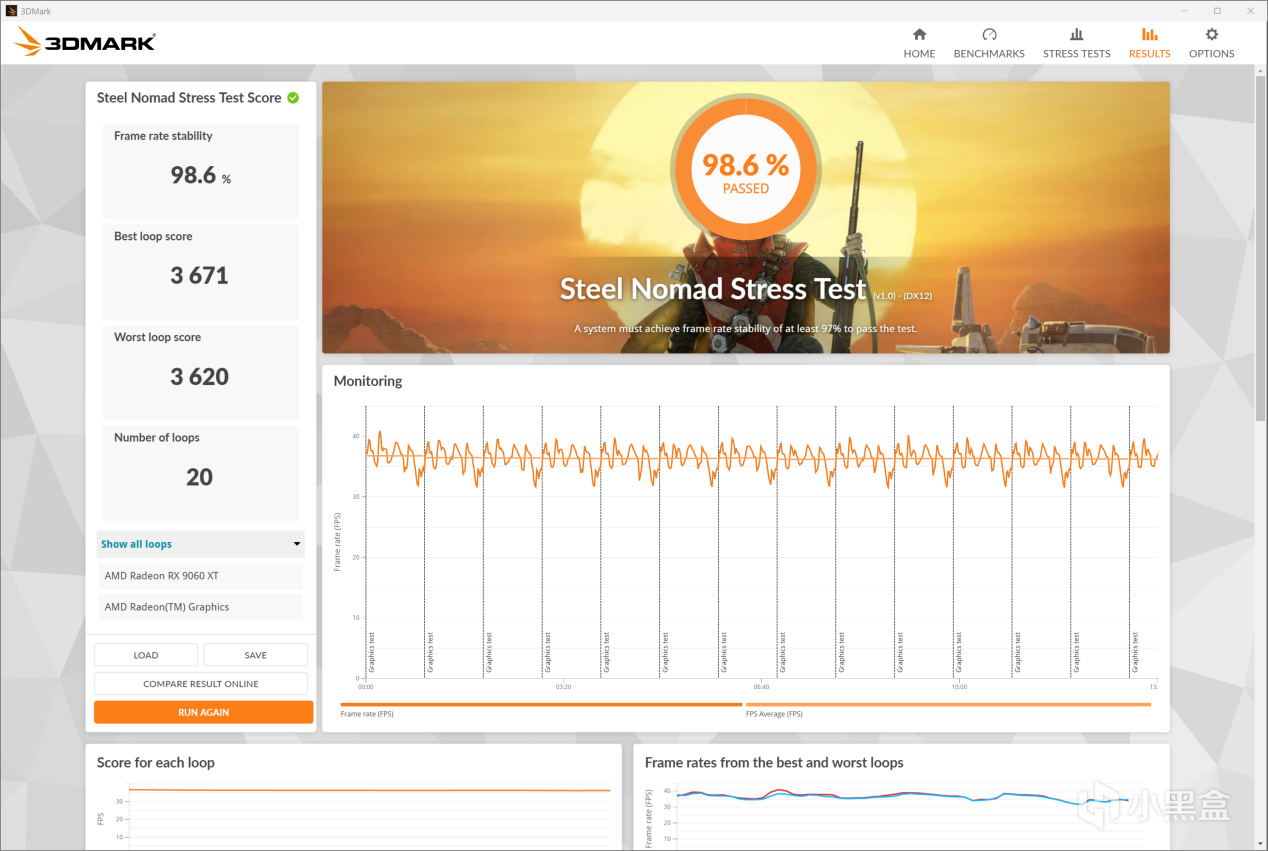
Task: Maximize the 3DMark window
Action: pyautogui.click(x=1217, y=10)
